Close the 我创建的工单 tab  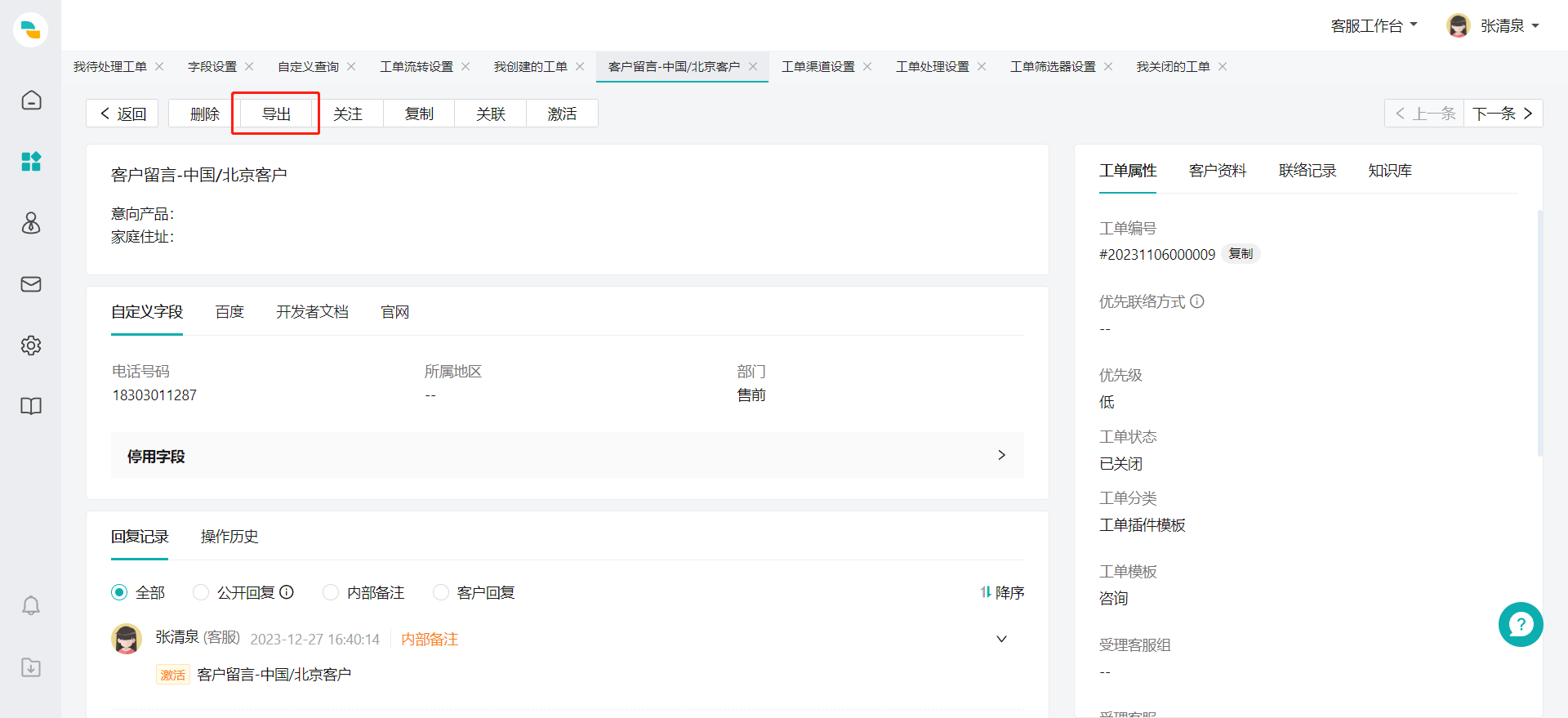[x=580, y=66]
